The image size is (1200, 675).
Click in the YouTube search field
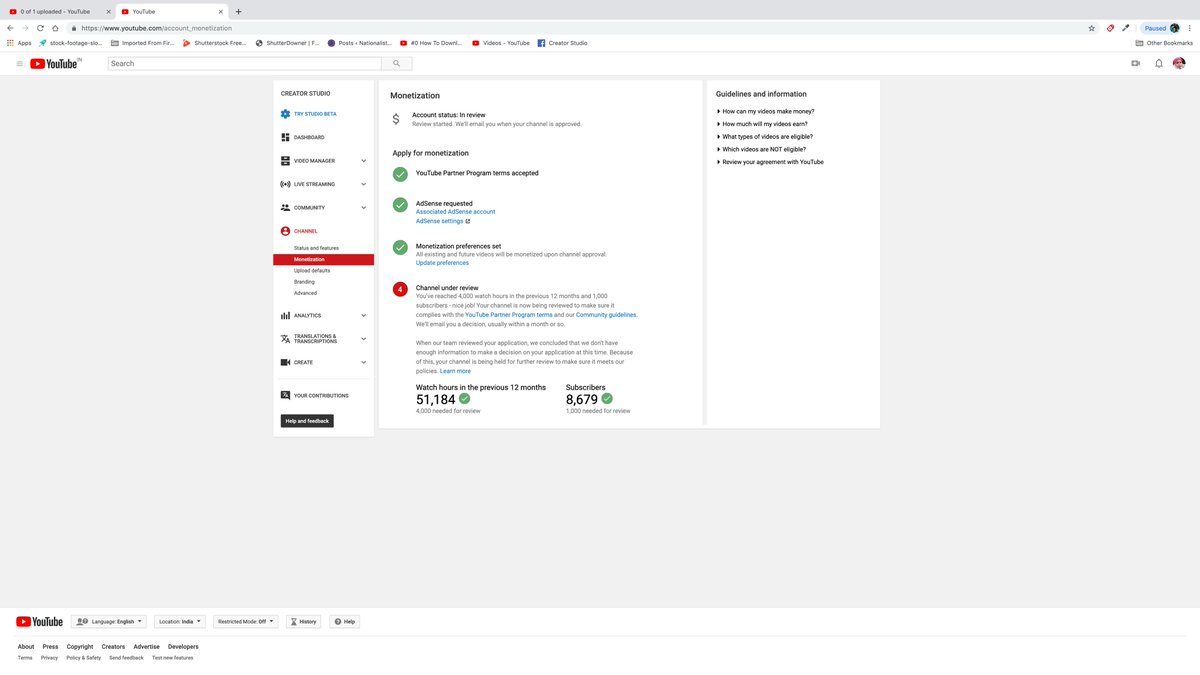245,63
